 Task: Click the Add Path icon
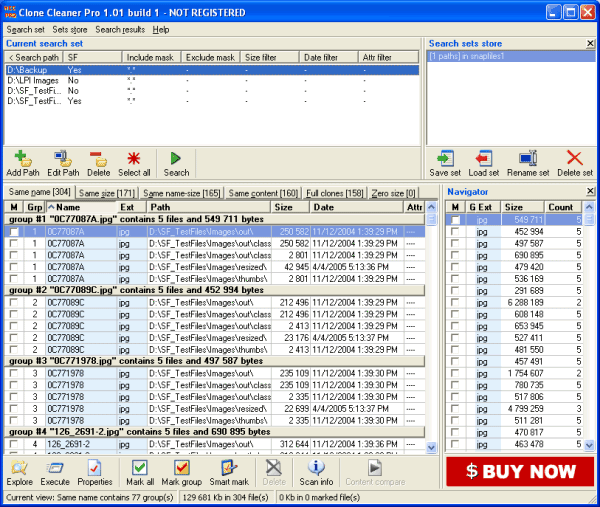pos(21,158)
